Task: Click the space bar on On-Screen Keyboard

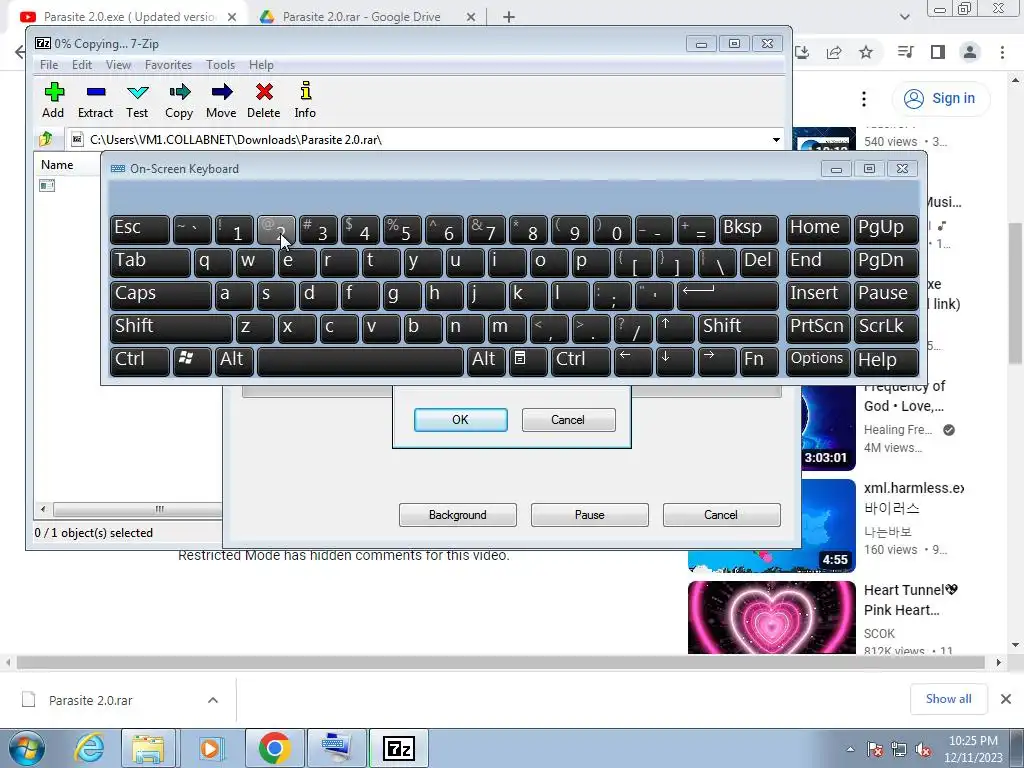Action: [360, 360]
